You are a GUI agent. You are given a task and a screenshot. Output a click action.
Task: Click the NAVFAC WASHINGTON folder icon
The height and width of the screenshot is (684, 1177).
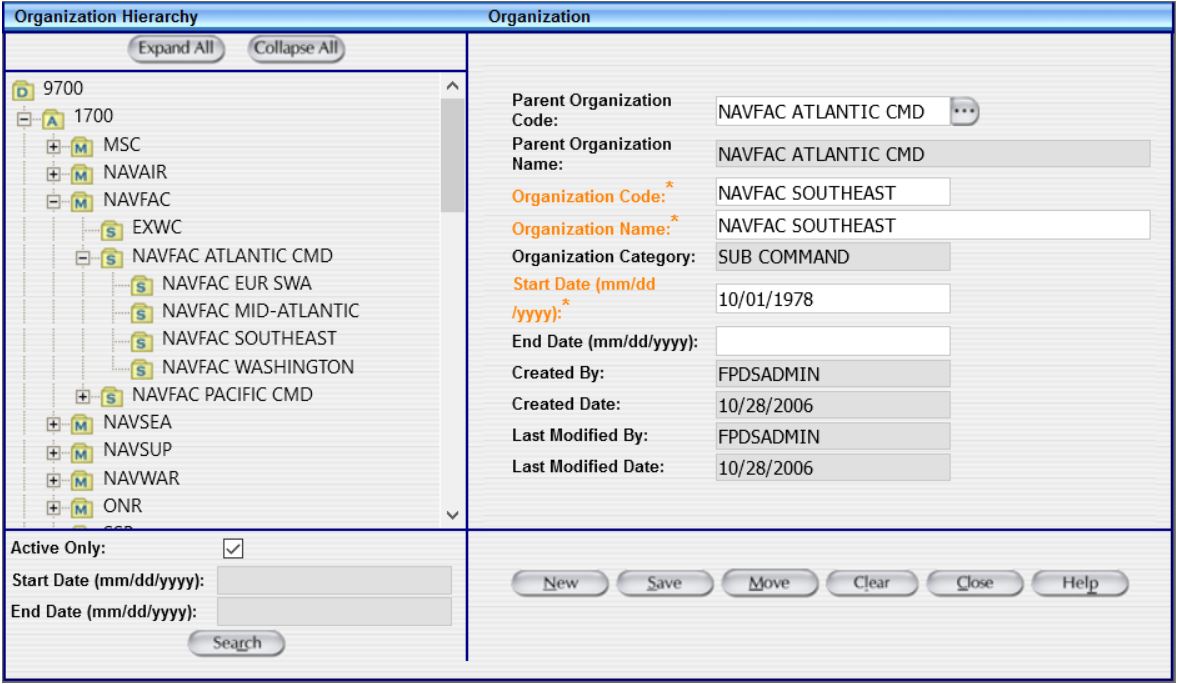141,369
